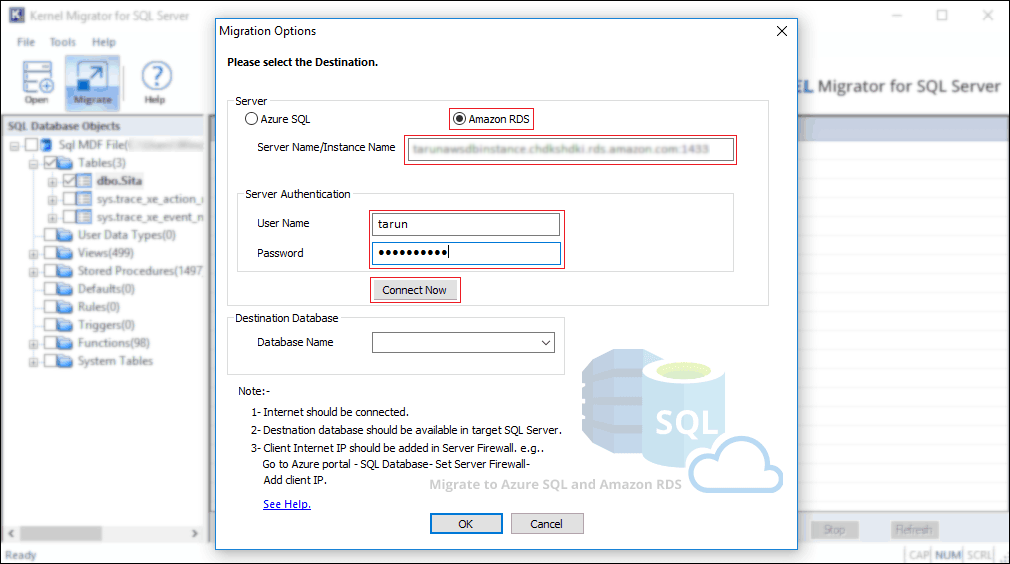The image size is (1010, 564).
Task: Collapse the Sql MDF File node
Action: [x=14, y=146]
